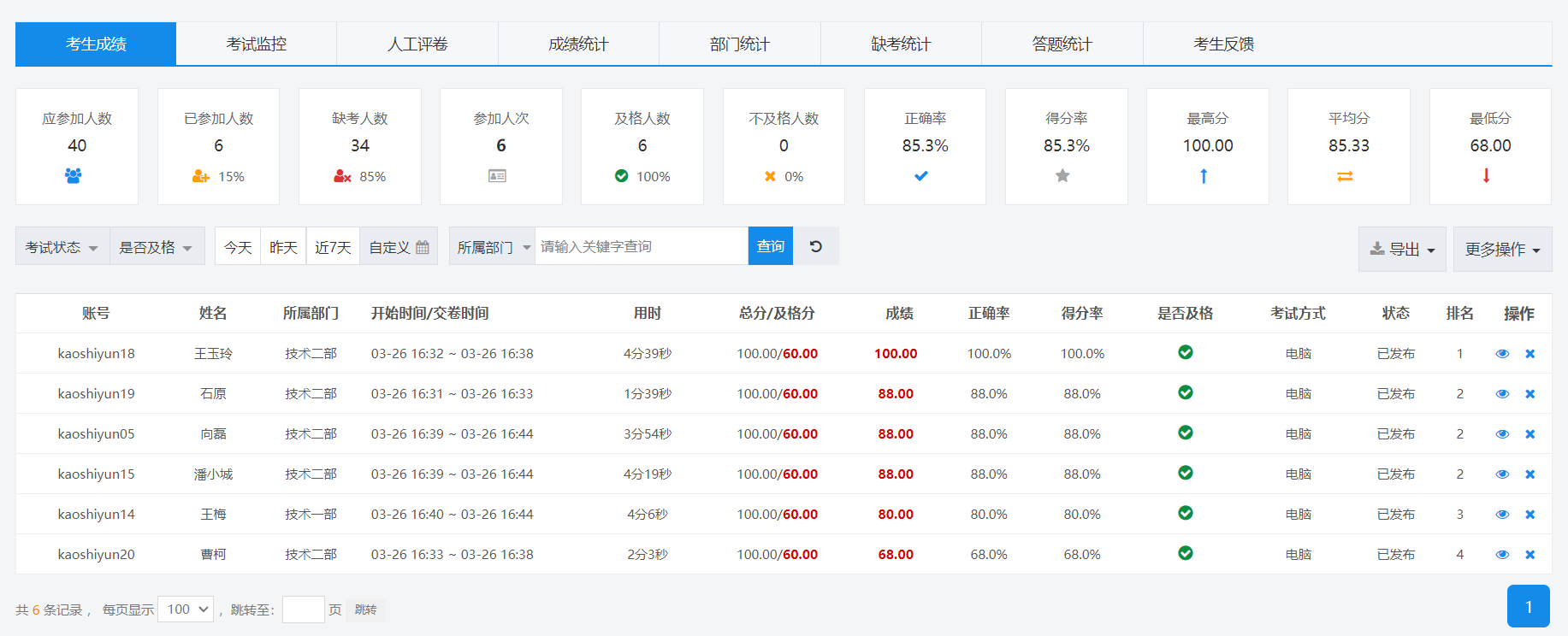Expand the 更多操作 menu
Viewport: 1568px width, 636px height.
(1502, 250)
